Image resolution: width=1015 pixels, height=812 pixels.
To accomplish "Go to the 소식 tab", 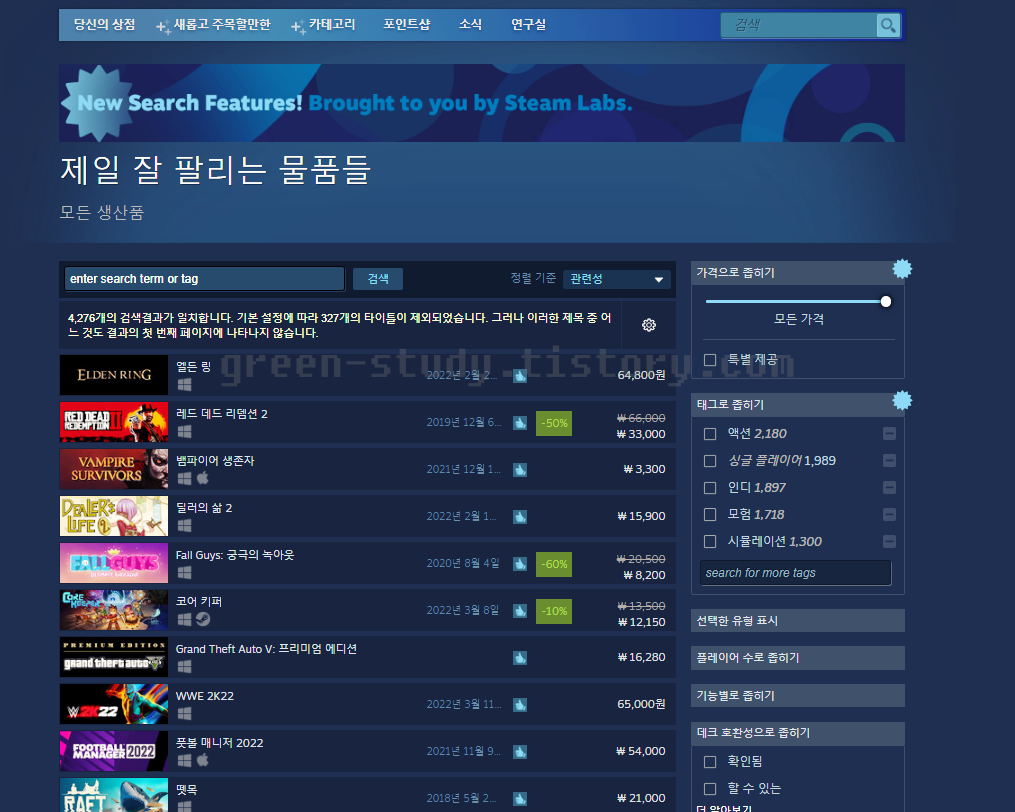I will click(470, 25).
